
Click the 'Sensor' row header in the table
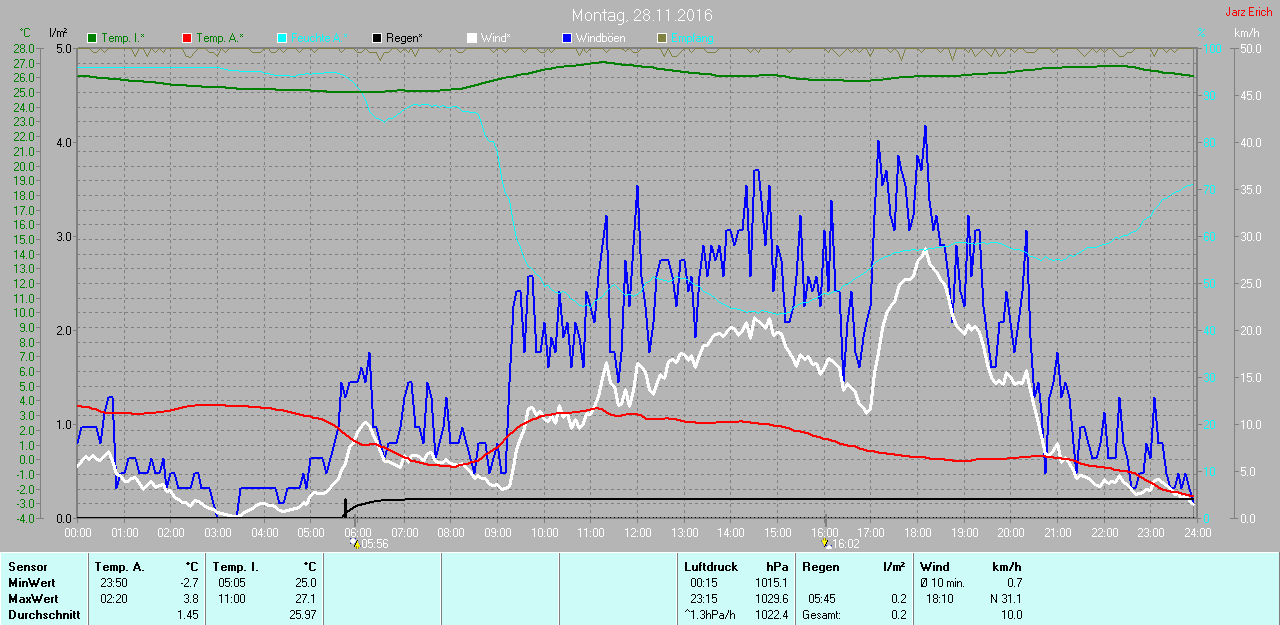click(x=27, y=567)
